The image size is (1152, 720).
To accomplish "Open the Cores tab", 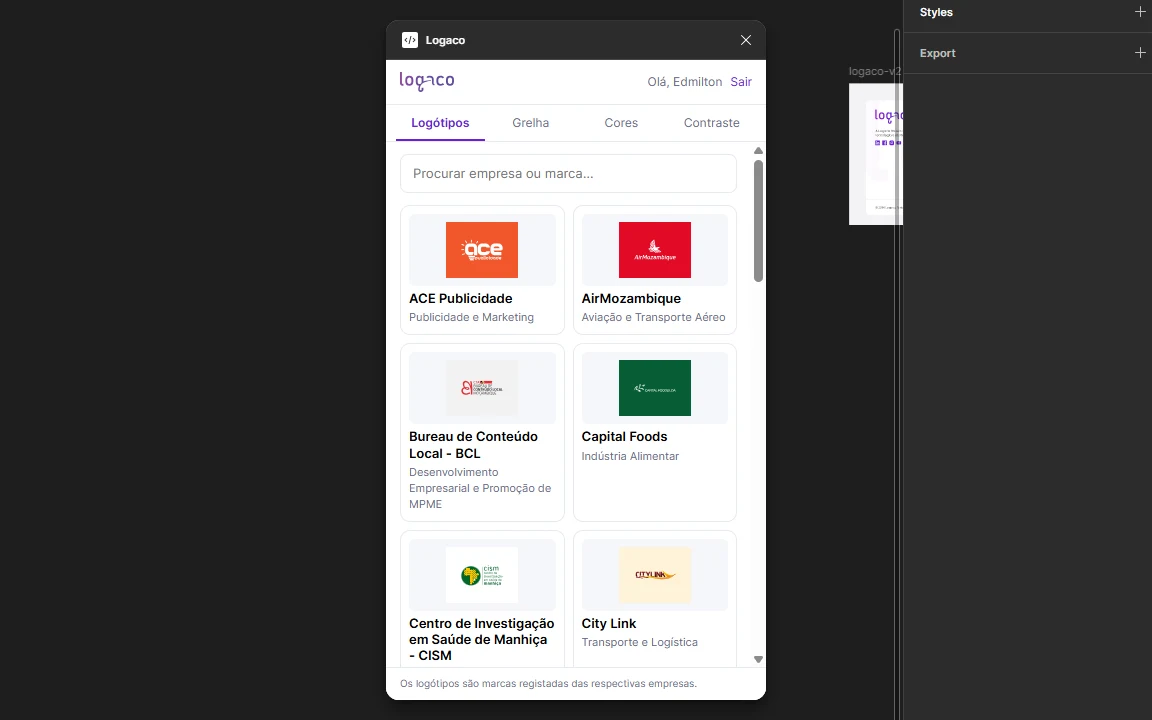I will pos(621,123).
